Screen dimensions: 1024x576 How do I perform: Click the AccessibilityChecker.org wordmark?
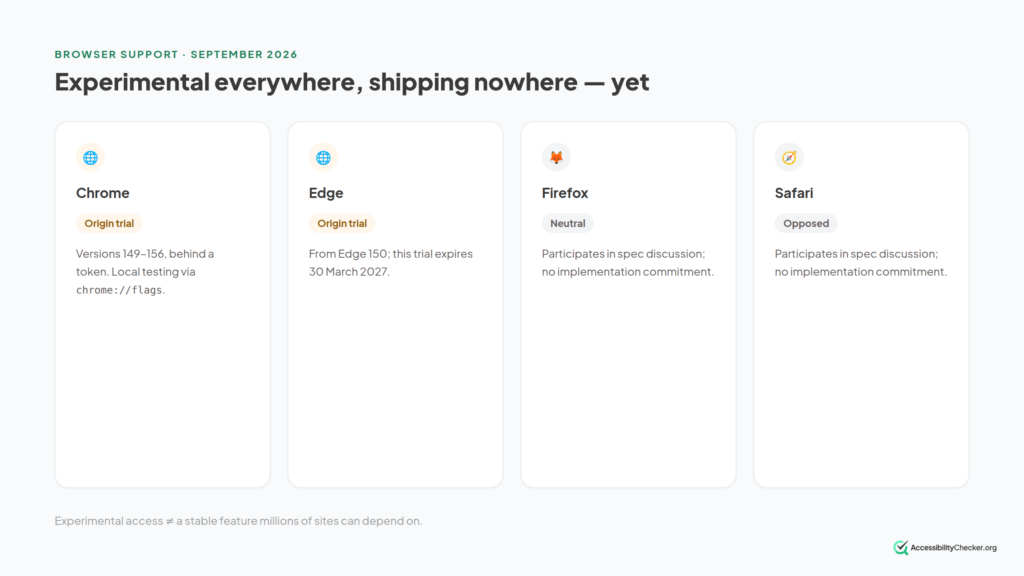point(953,548)
